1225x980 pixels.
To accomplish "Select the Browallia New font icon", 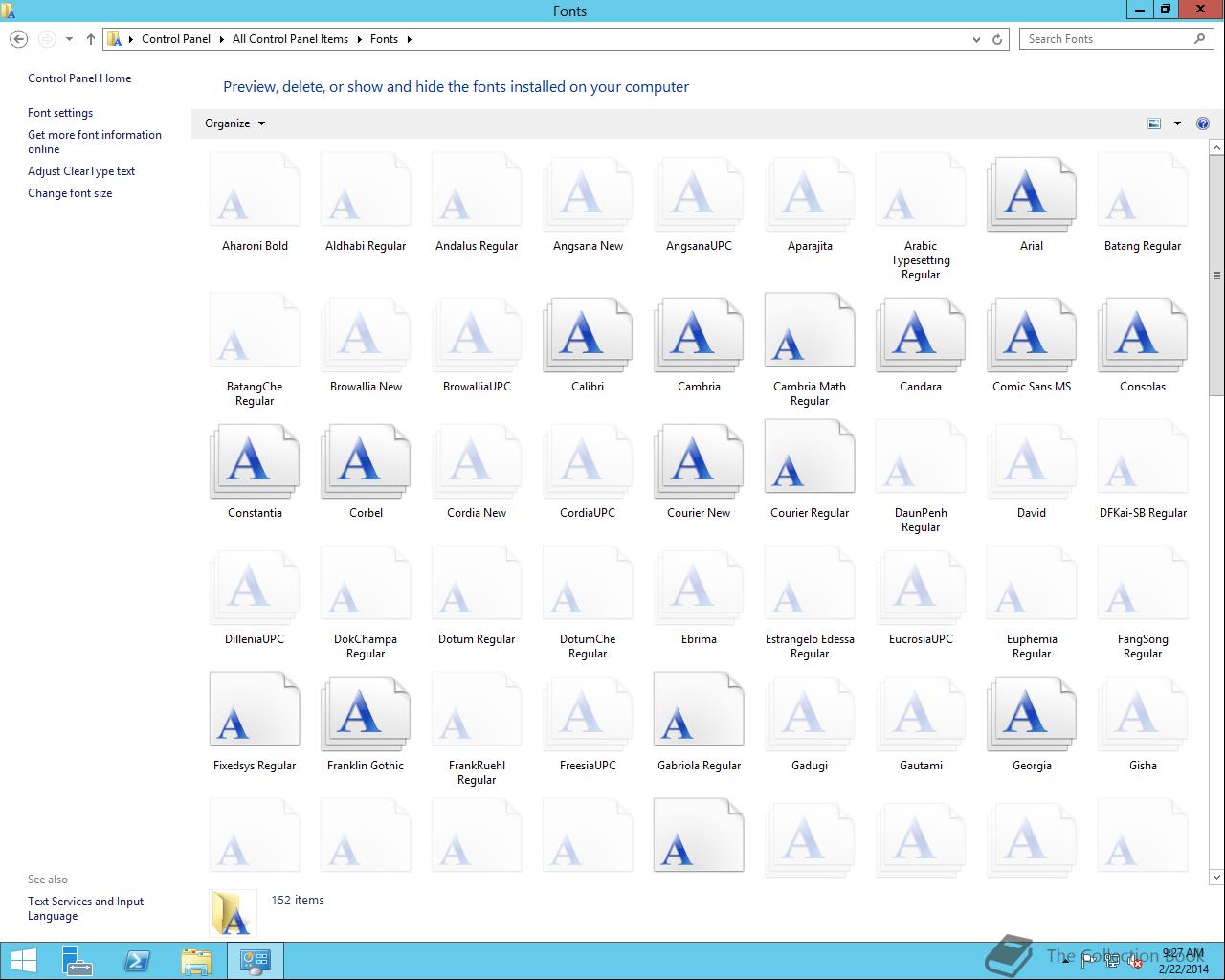I will 366,336.
